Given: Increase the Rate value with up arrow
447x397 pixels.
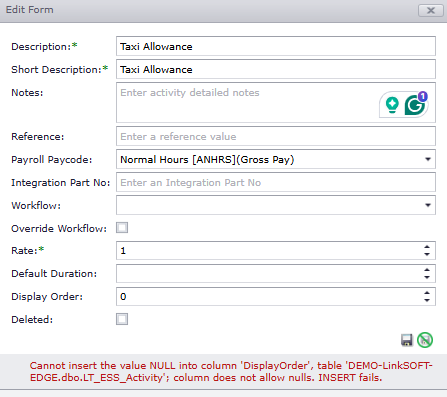Looking at the screenshot, I should 427,247.
